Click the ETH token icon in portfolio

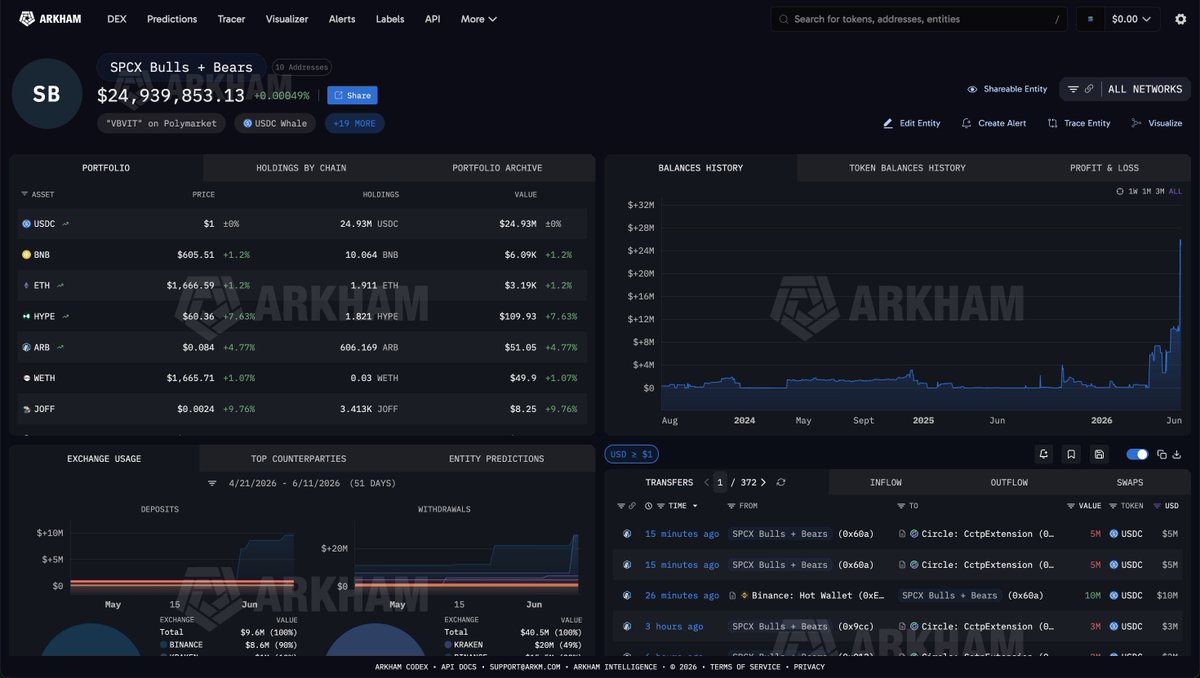coord(27,286)
